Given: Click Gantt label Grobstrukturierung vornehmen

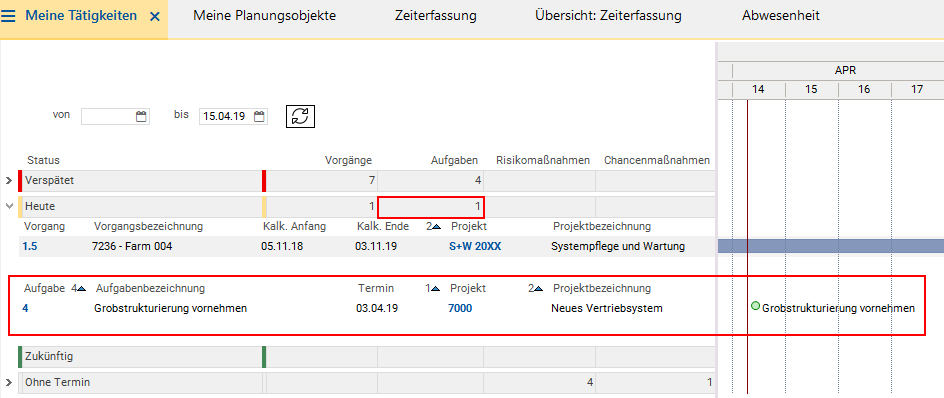Looking at the screenshot, I should 839,308.
